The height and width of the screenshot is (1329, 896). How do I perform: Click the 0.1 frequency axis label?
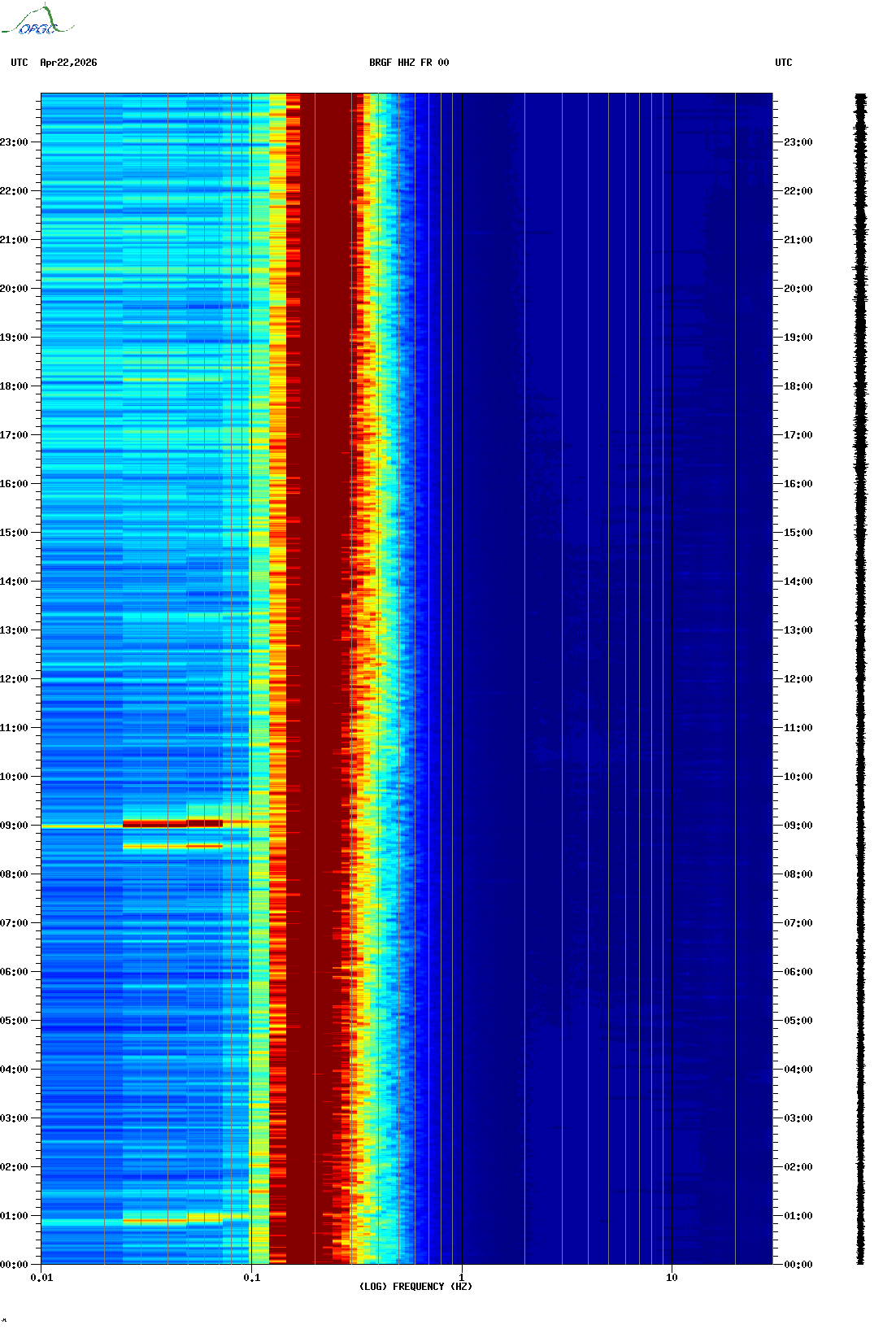[251, 1278]
